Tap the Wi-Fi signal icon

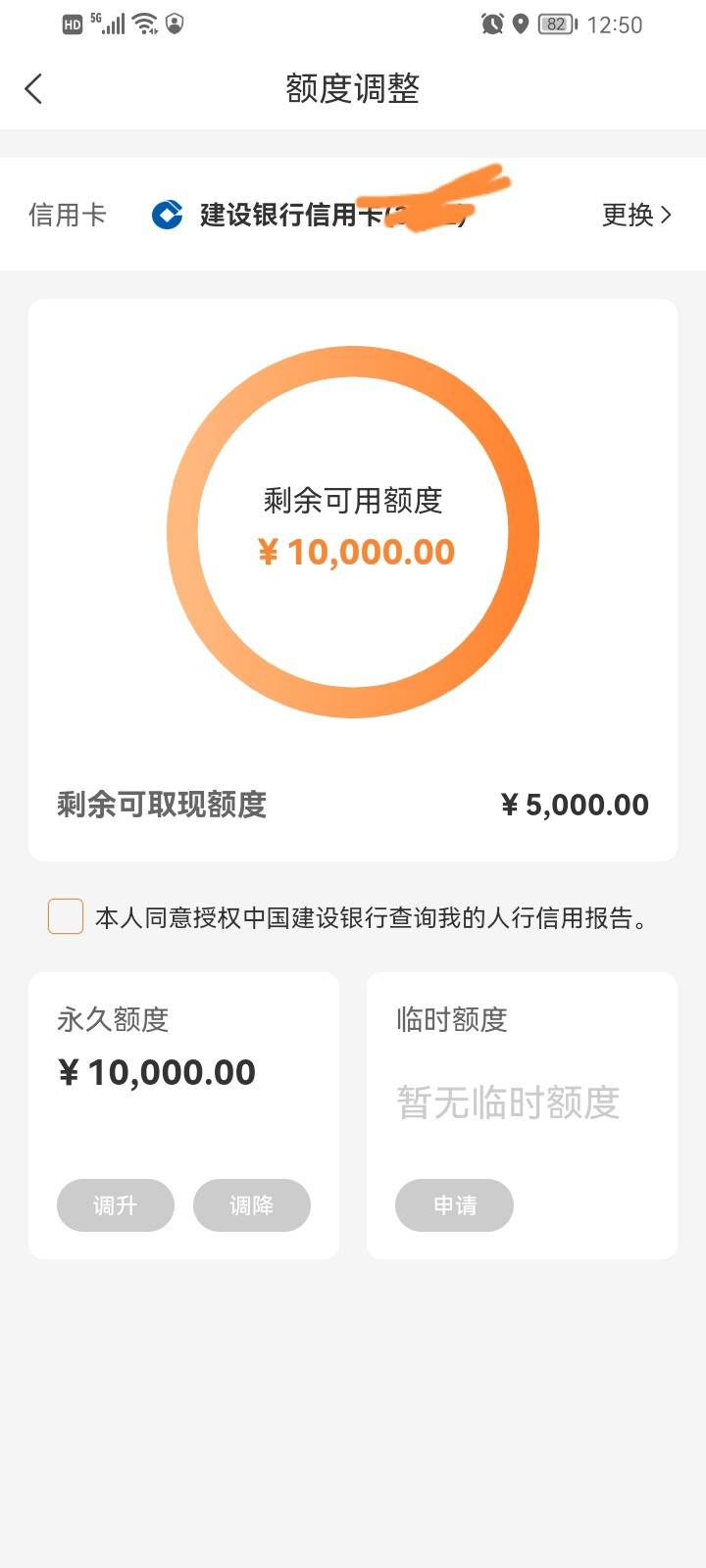[x=145, y=24]
